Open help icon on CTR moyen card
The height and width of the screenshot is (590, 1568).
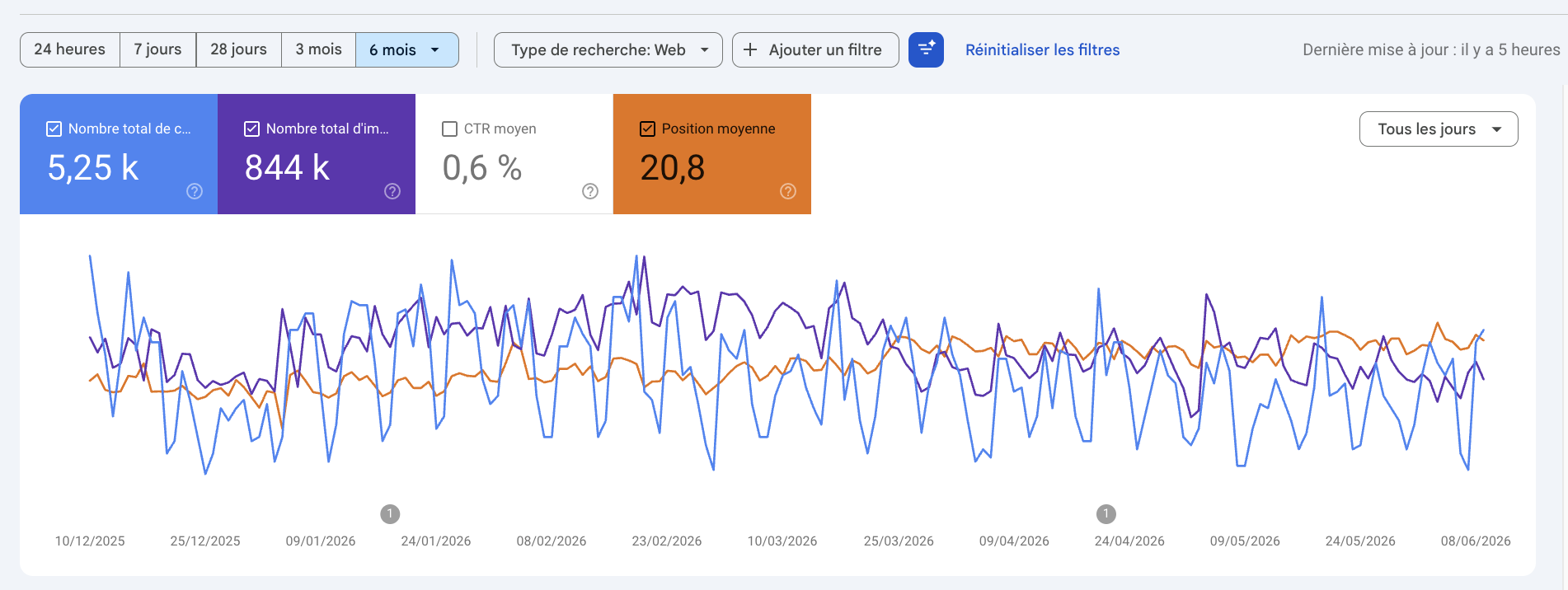coord(590,191)
